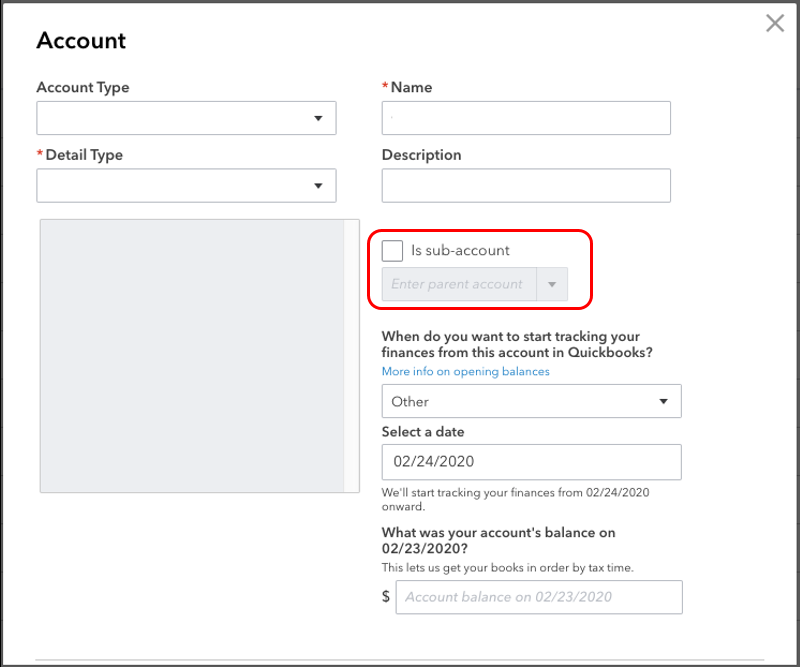
Task: Click the 'Account Type' field label
Action: coord(83,88)
